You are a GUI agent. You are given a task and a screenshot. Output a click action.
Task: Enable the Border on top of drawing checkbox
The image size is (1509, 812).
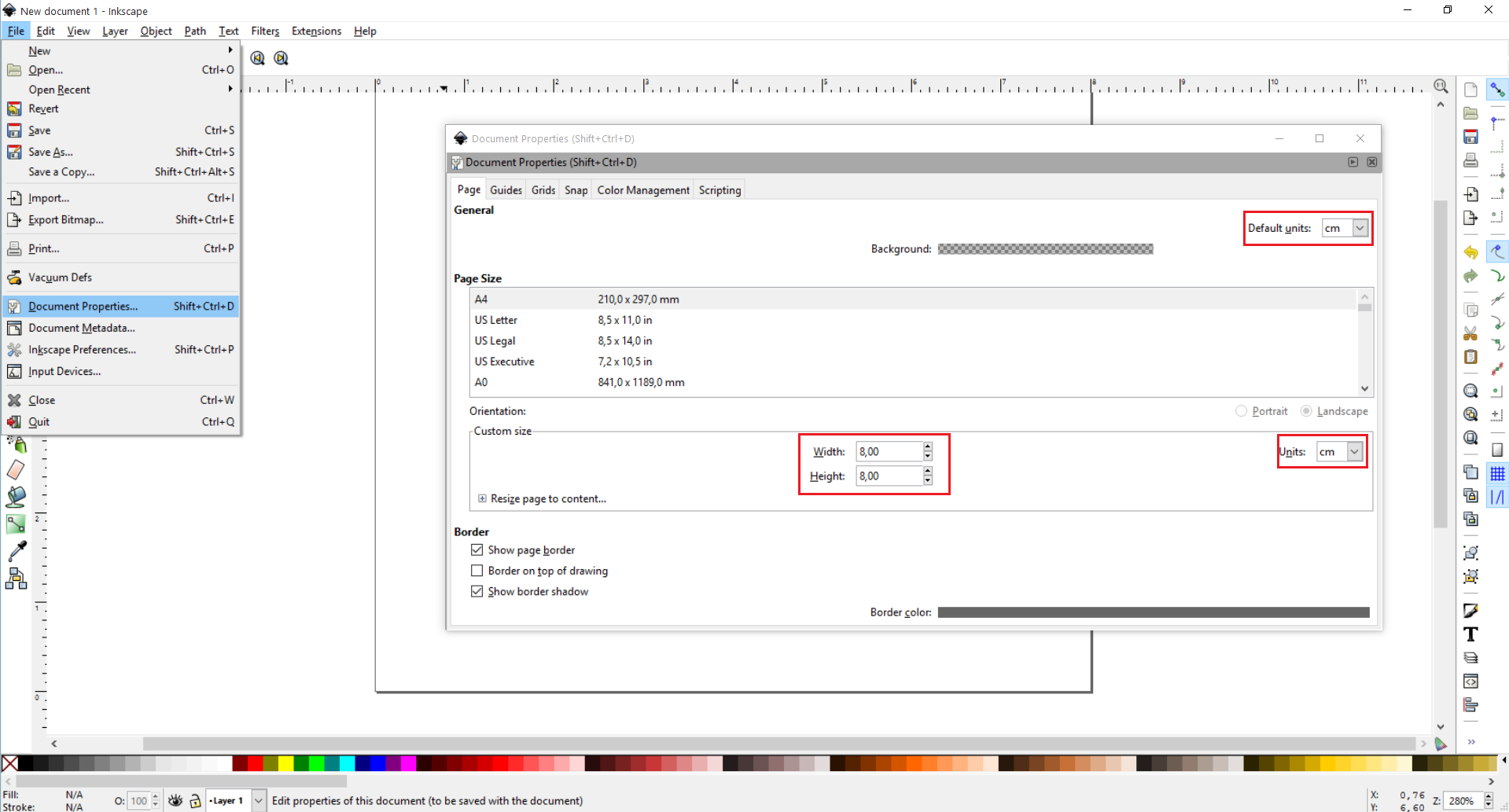(x=477, y=570)
